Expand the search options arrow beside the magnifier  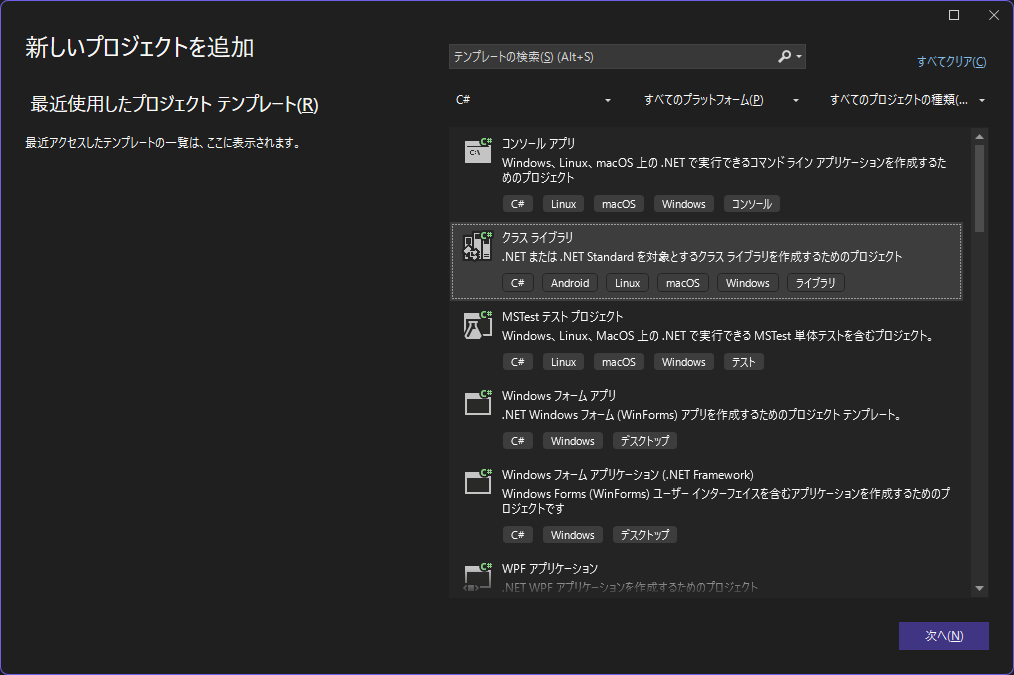tap(799, 57)
